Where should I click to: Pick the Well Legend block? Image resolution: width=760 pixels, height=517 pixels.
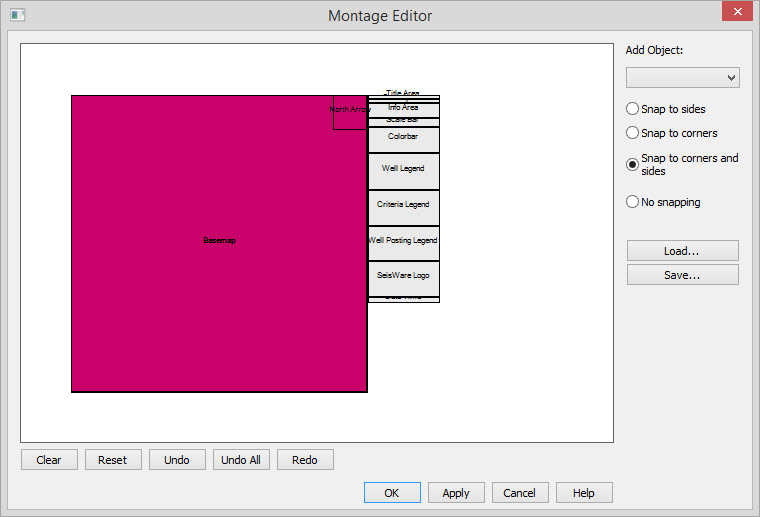403,170
